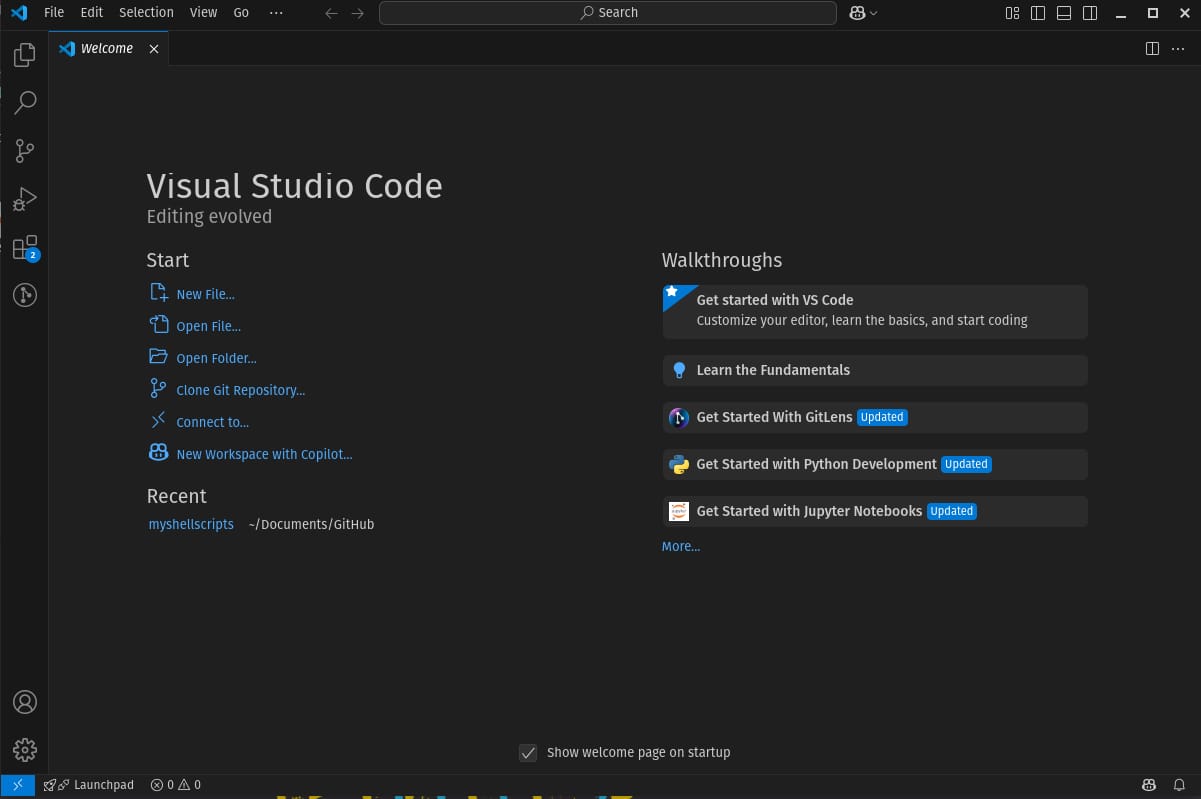Toggle the secondary side bar layout button
The image size is (1201, 799).
pyautogui.click(x=1090, y=13)
